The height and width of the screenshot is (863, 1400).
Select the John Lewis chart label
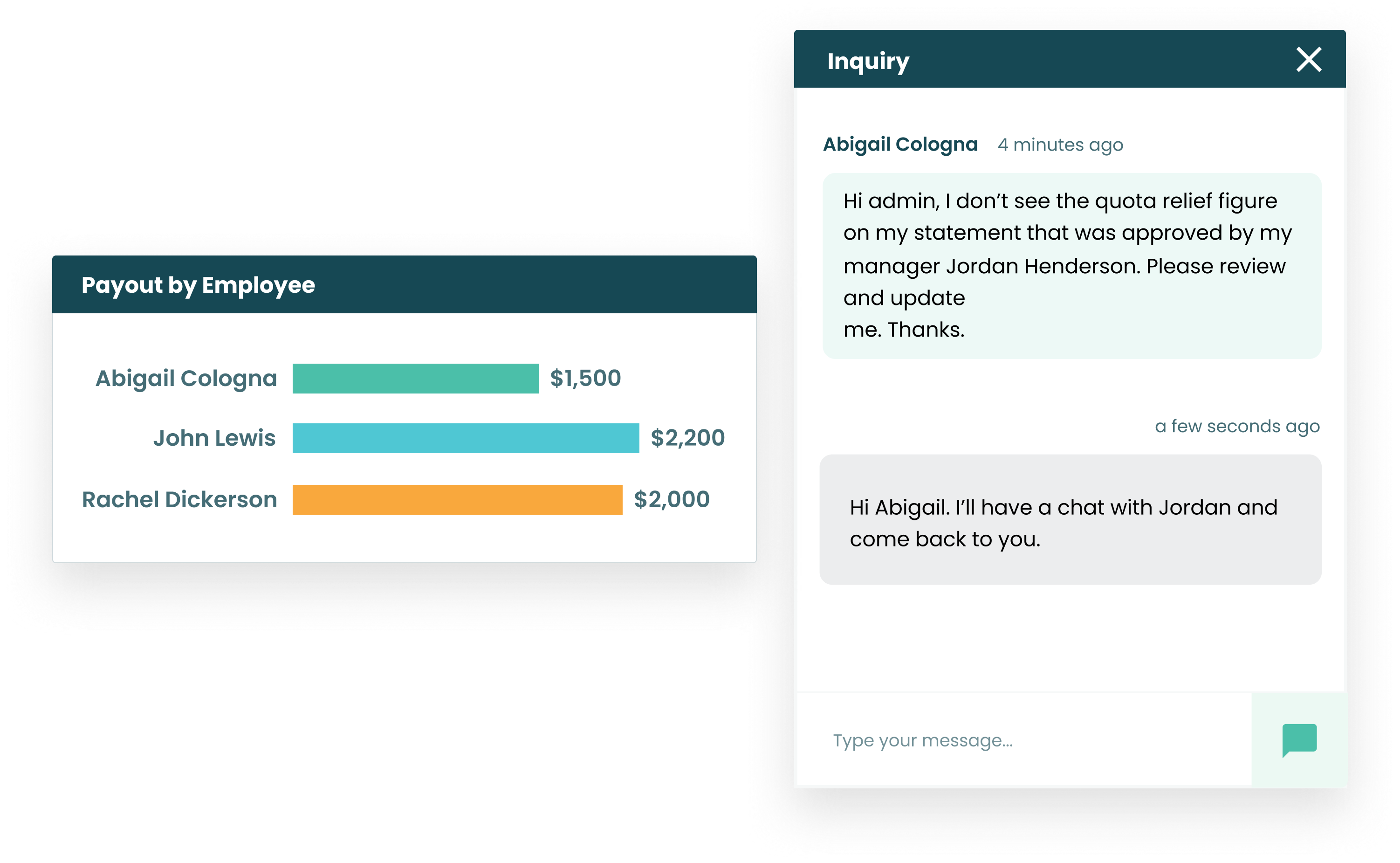click(x=214, y=438)
